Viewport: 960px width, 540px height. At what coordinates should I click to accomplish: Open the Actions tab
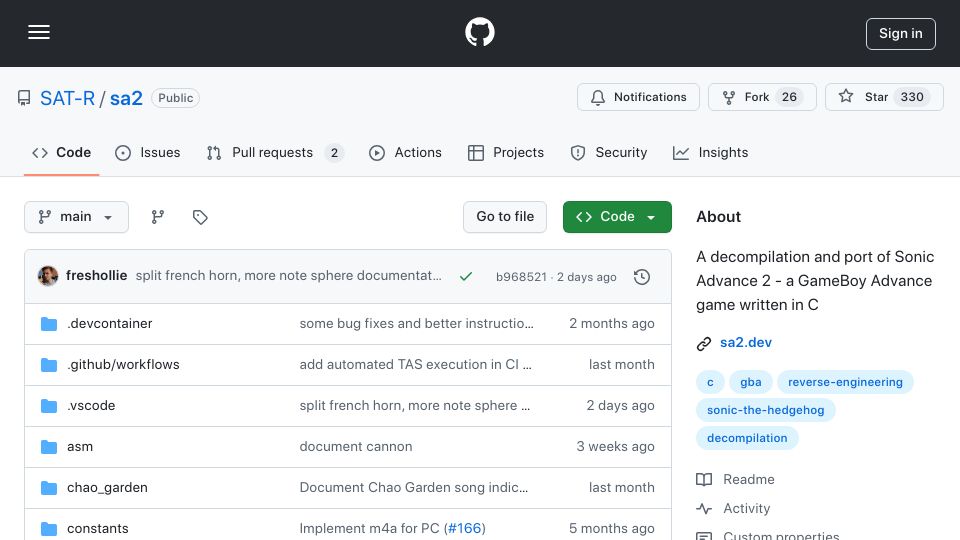[x=405, y=152]
